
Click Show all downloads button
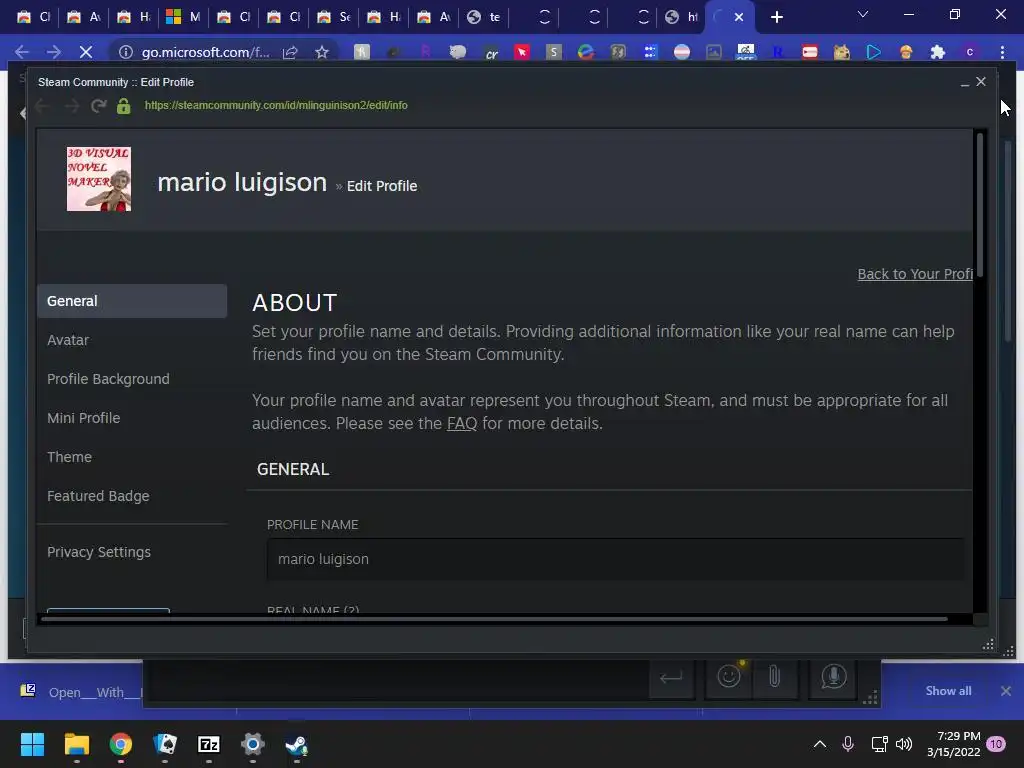point(948,691)
